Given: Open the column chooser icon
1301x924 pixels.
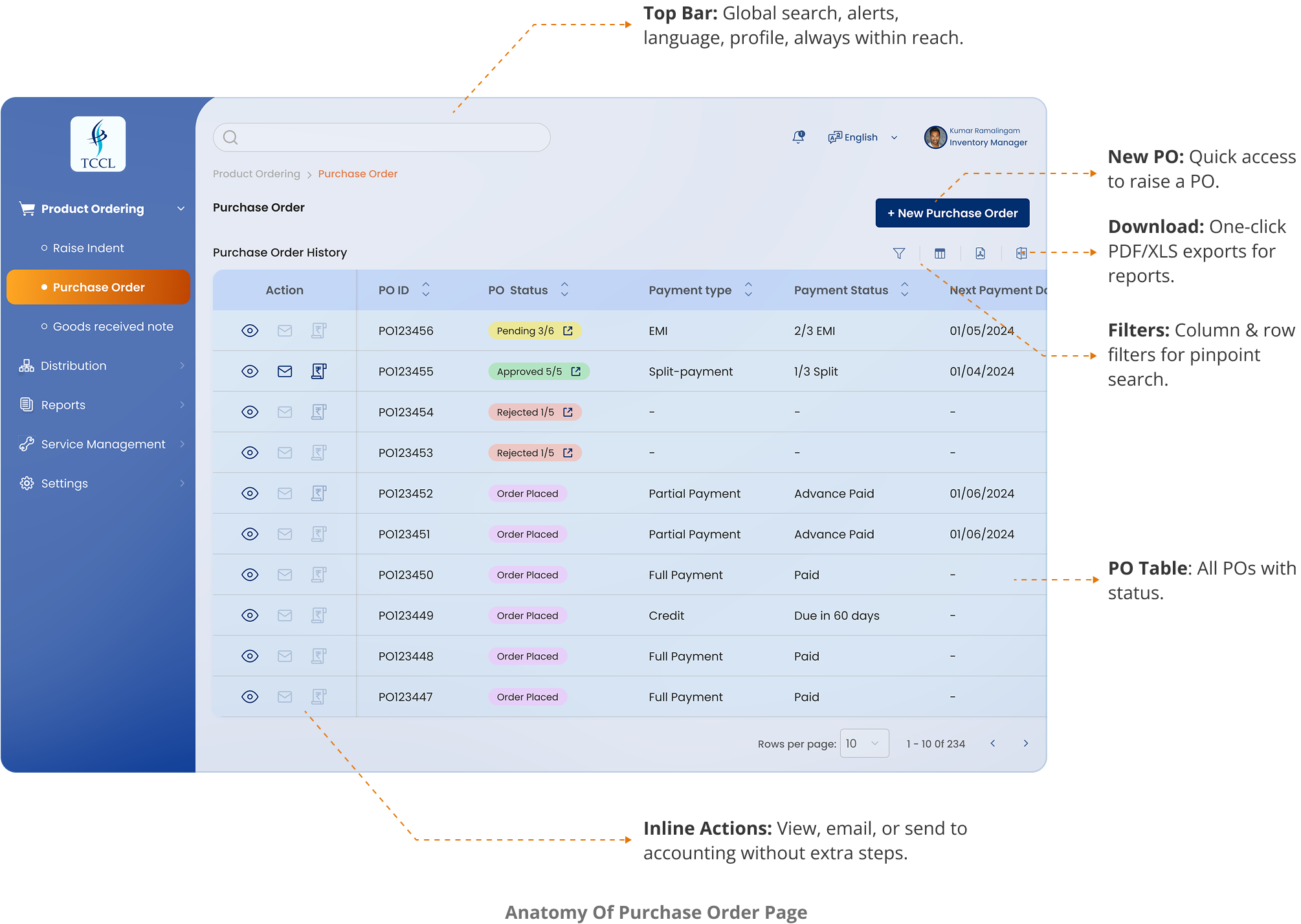Looking at the screenshot, I should pyautogui.click(x=940, y=254).
